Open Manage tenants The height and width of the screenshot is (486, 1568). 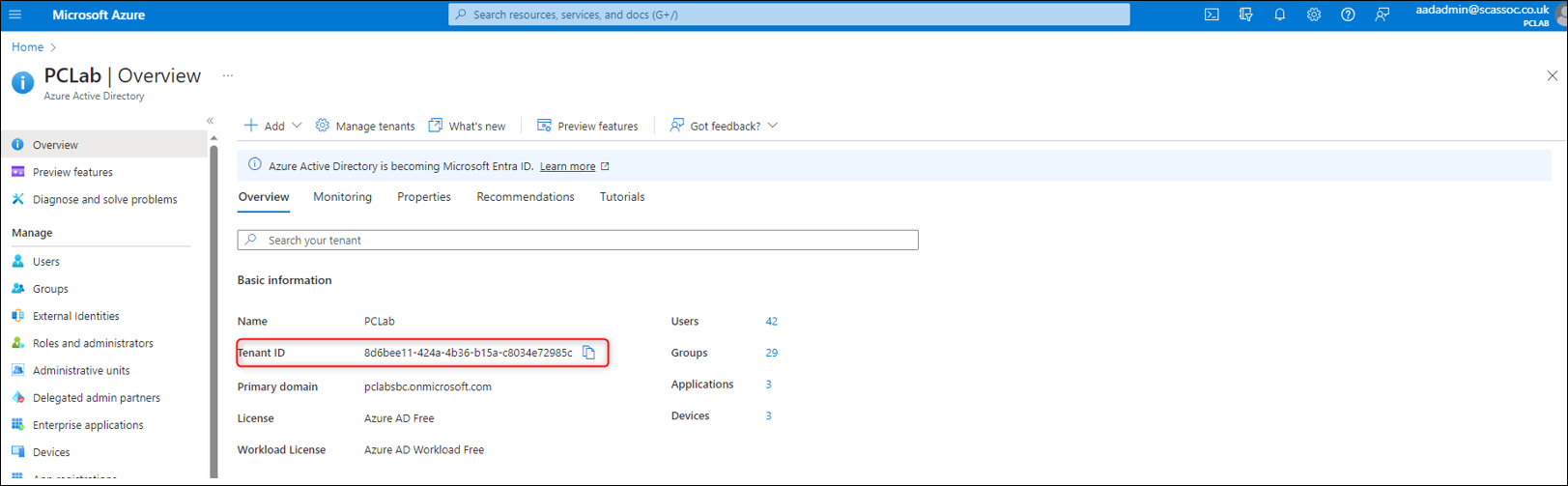365,126
